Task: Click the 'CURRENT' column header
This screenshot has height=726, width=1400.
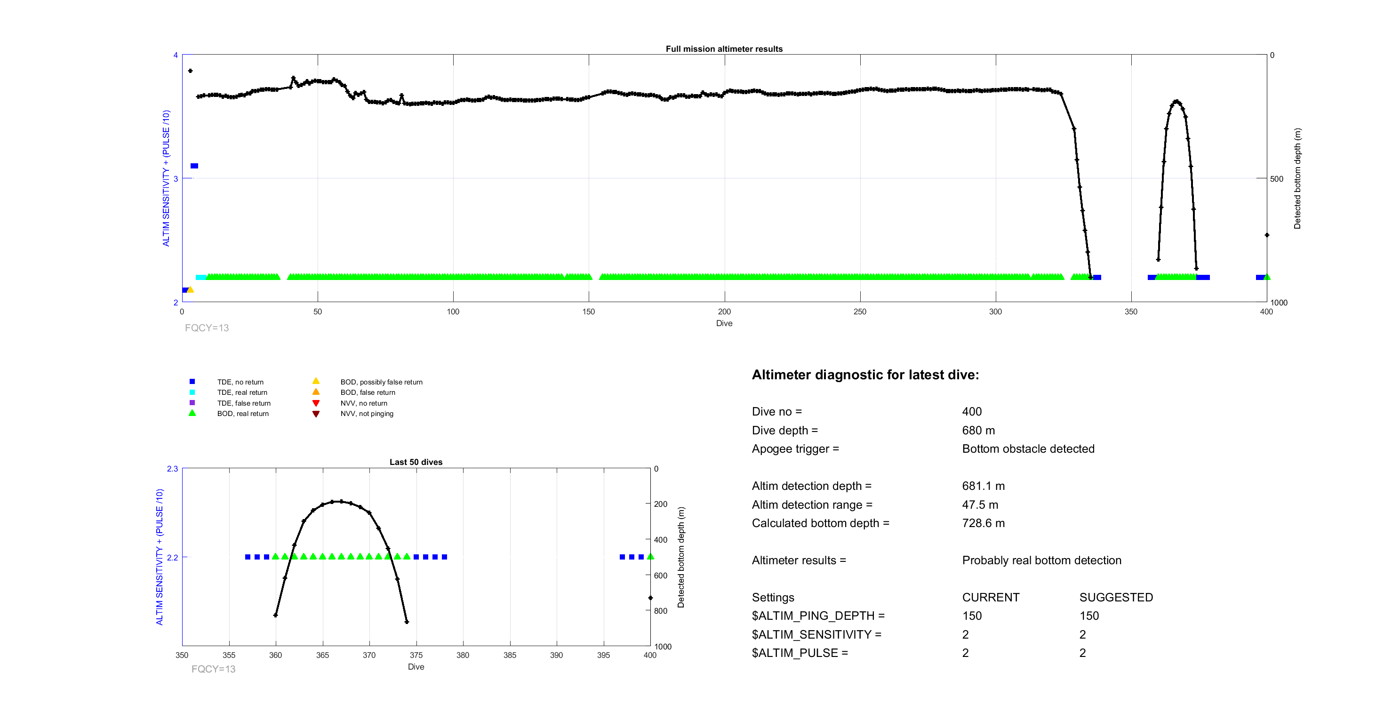Action: [991, 597]
